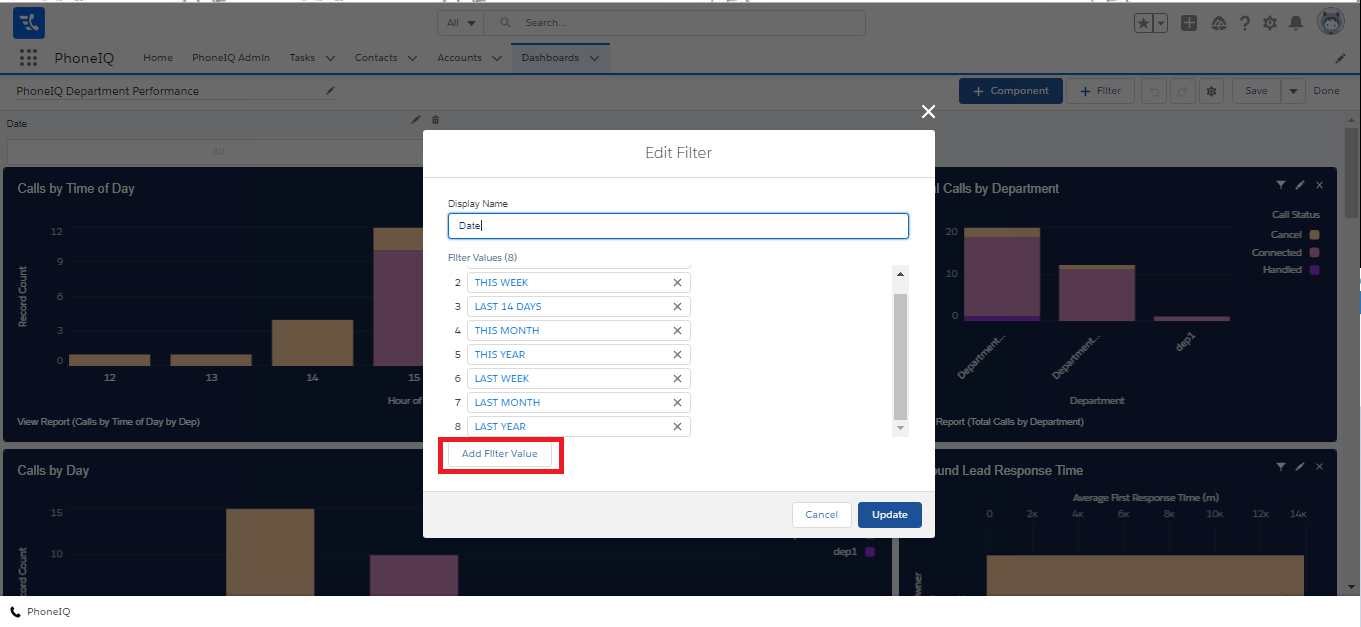Viewport: 1361px width, 627px height.
Task: Open the App Launcher grid icon
Action: pos(28,58)
